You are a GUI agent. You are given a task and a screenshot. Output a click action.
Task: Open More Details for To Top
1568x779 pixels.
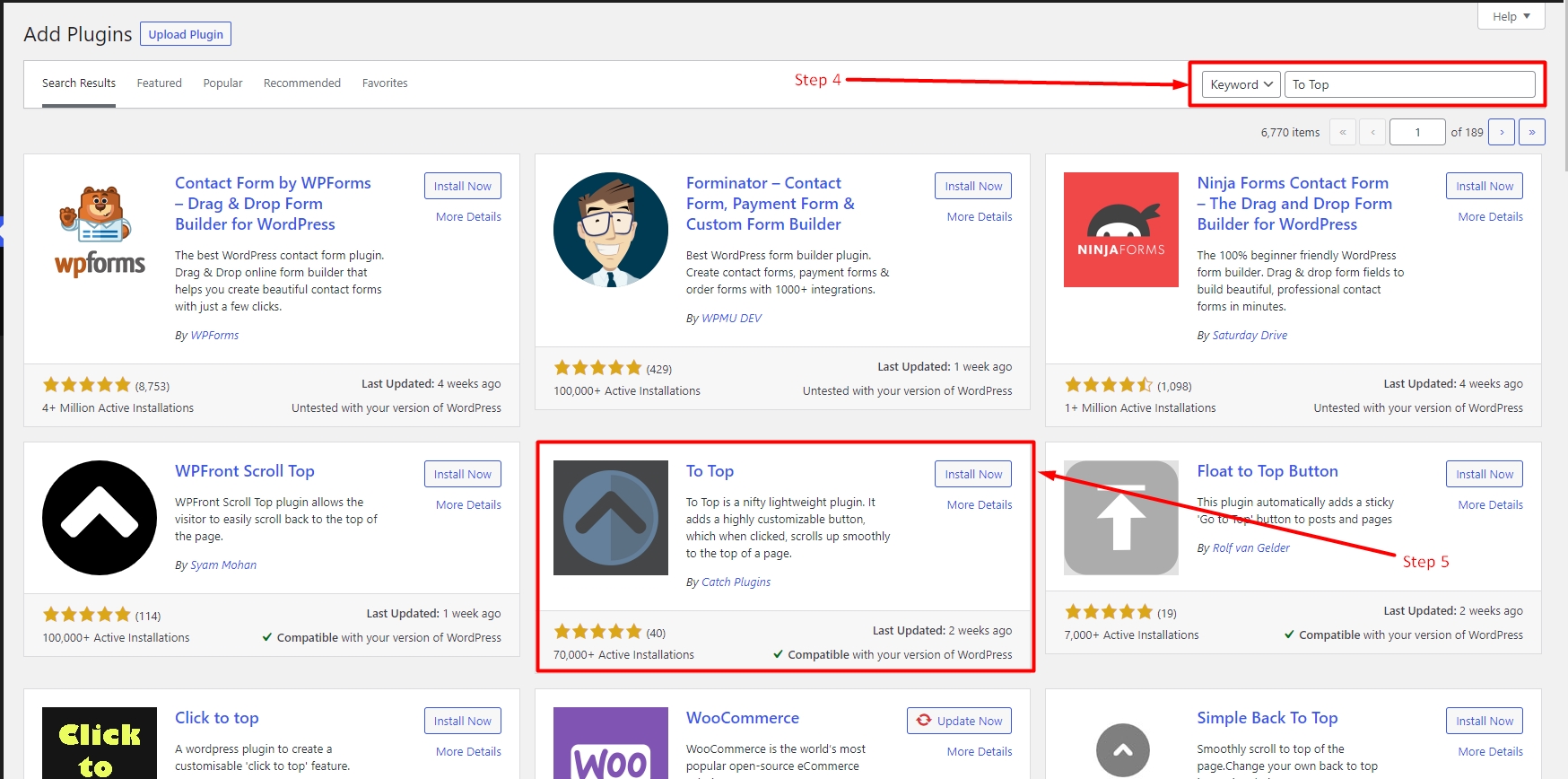pyautogui.click(x=980, y=505)
